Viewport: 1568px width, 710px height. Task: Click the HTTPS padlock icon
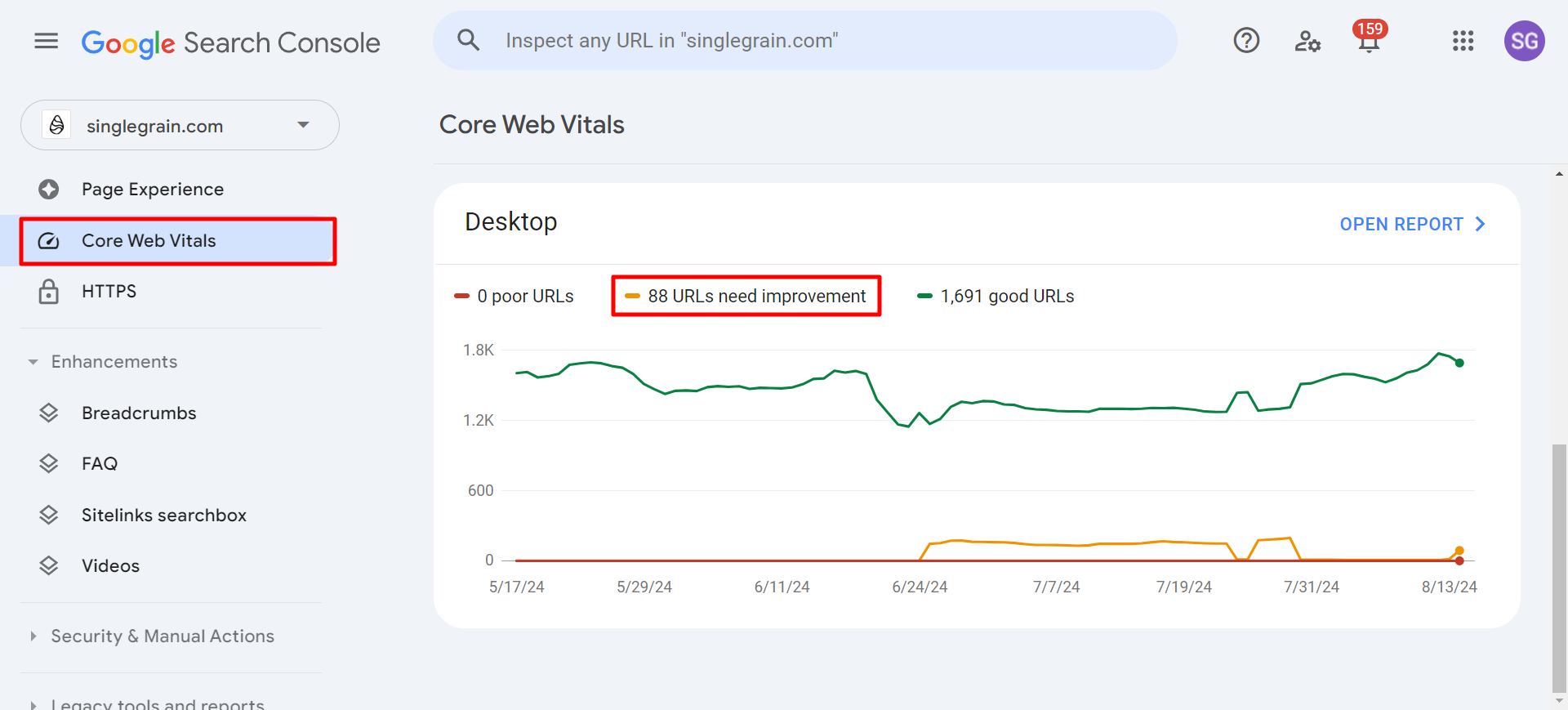pyautogui.click(x=49, y=291)
